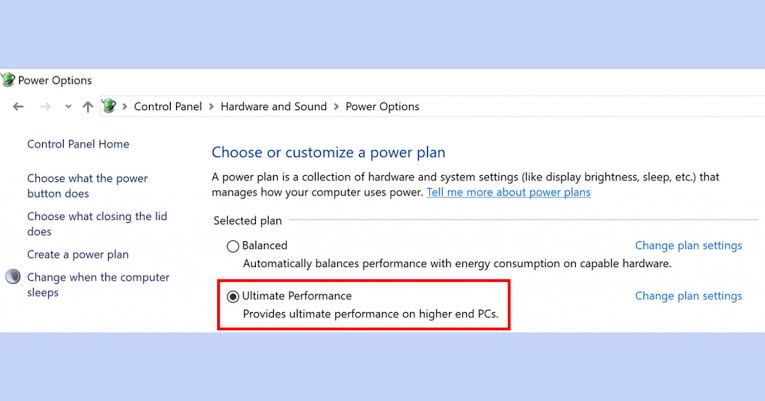The width and height of the screenshot is (765, 401).
Task: Click the power icon in the address bar
Action: tap(109, 107)
